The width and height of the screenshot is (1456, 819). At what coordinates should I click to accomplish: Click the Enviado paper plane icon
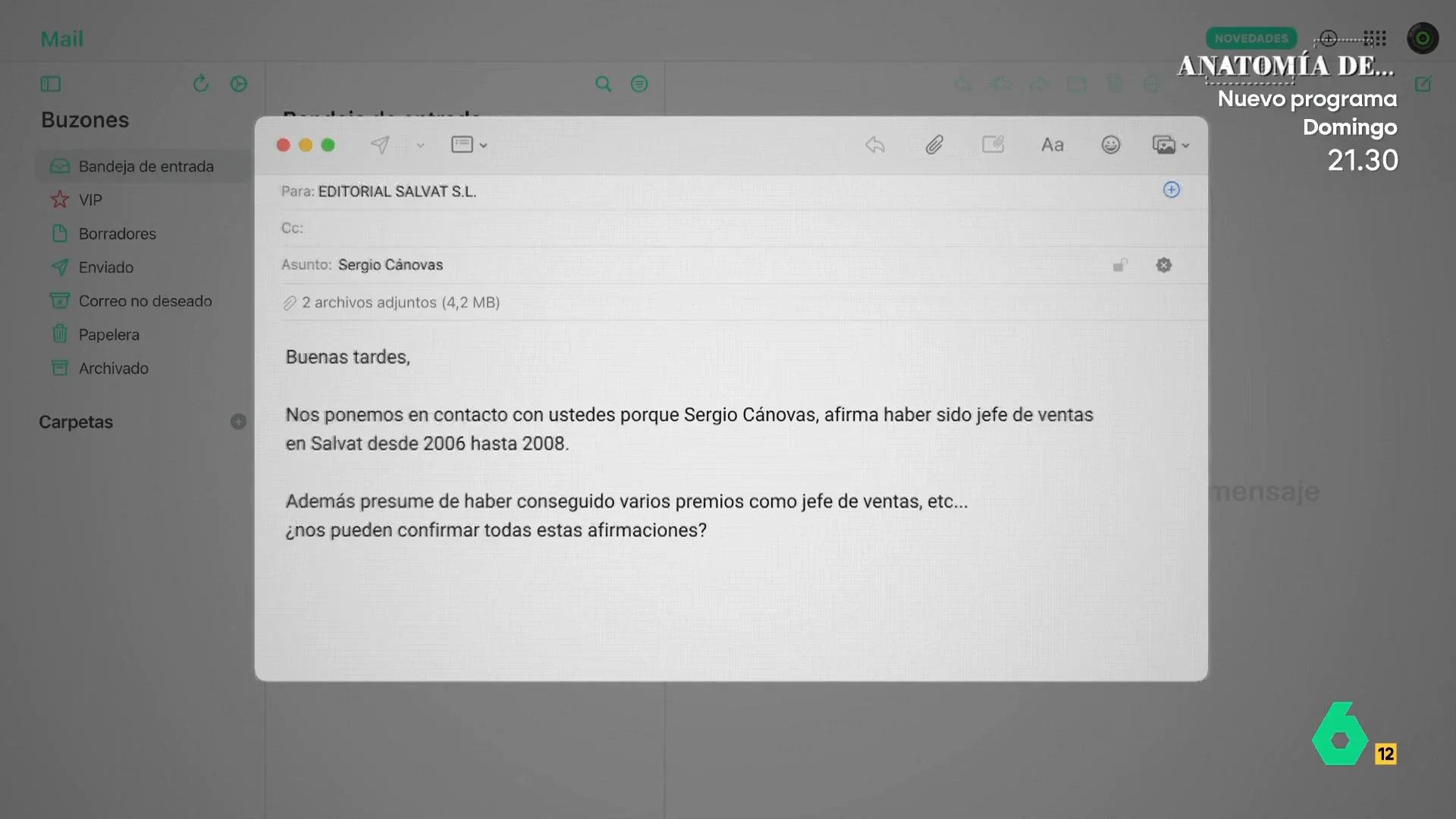(60, 267)
